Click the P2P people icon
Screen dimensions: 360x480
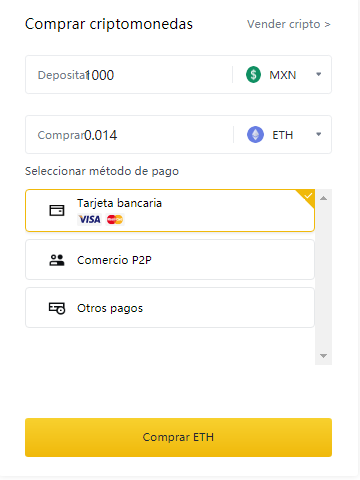57,260
